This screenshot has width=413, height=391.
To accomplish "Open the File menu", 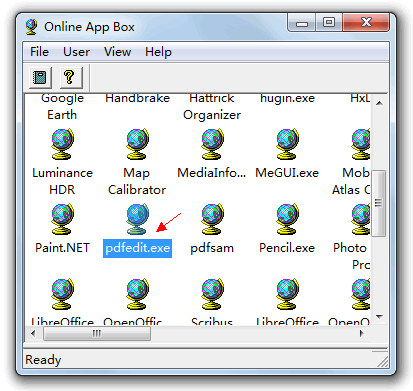I will tap(39, 52).
